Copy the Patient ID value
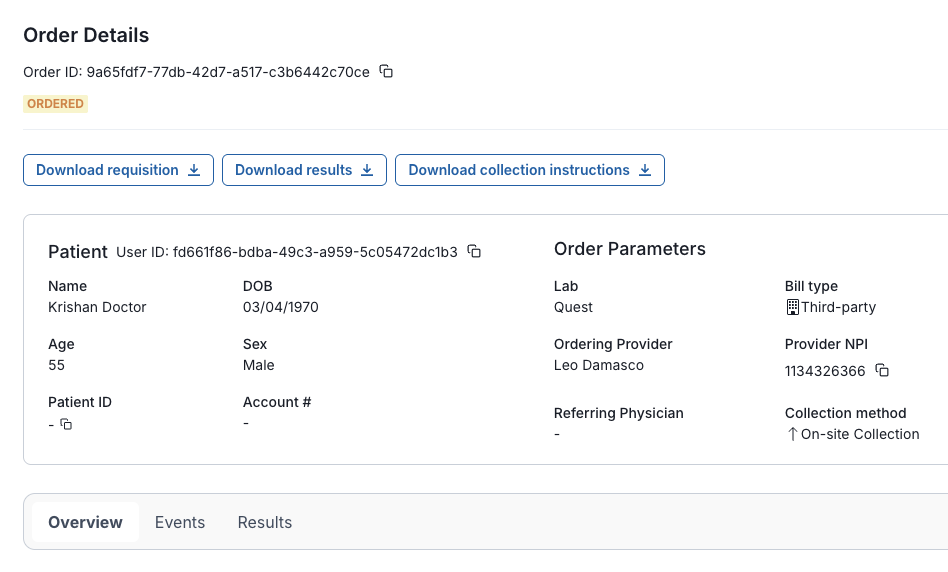The height and width of the screenshot is (572, 948). (x=66, y=424)
